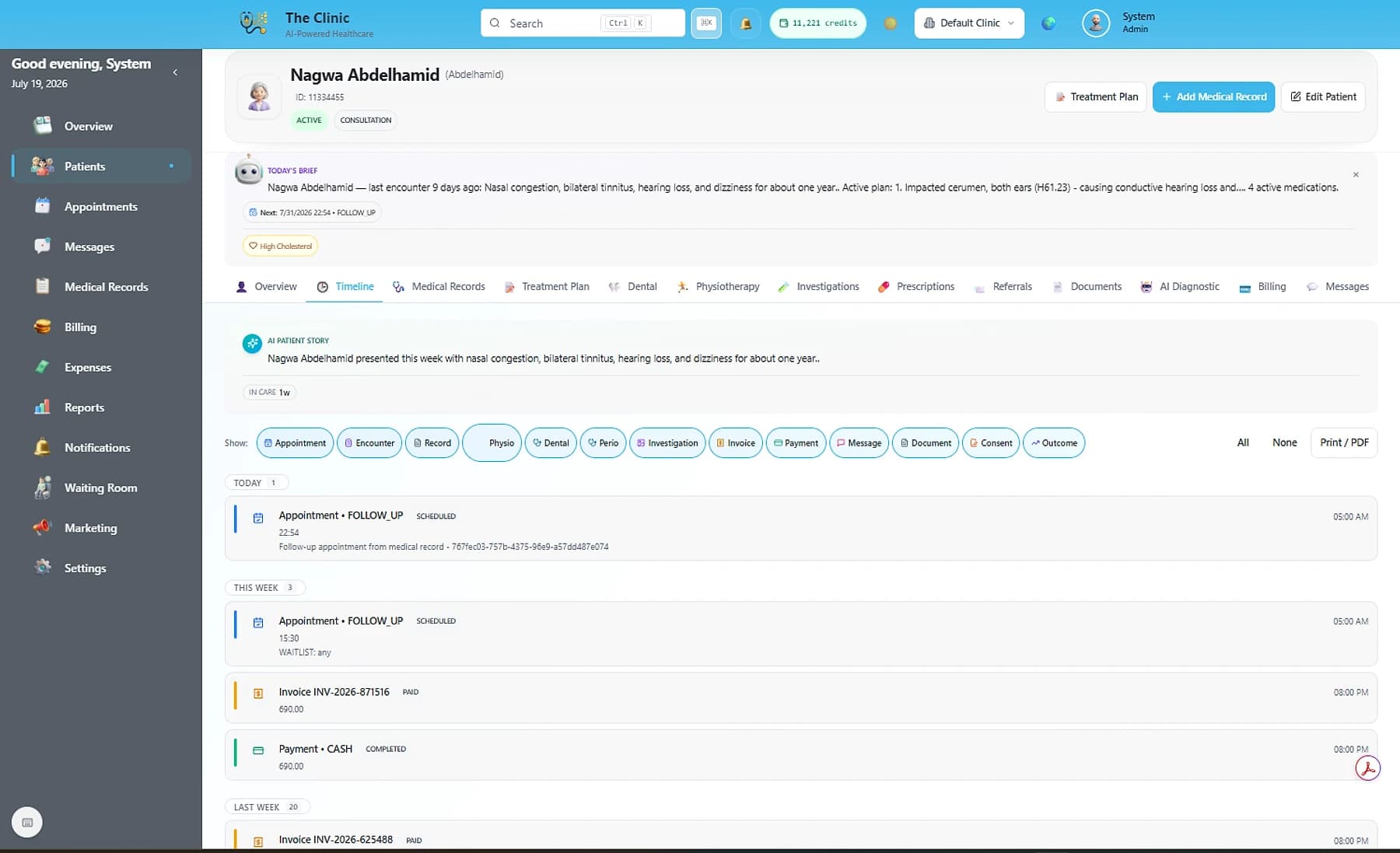Click the Add Medical Record button
Screen dimensions: 1400x853
[1213, 97]
